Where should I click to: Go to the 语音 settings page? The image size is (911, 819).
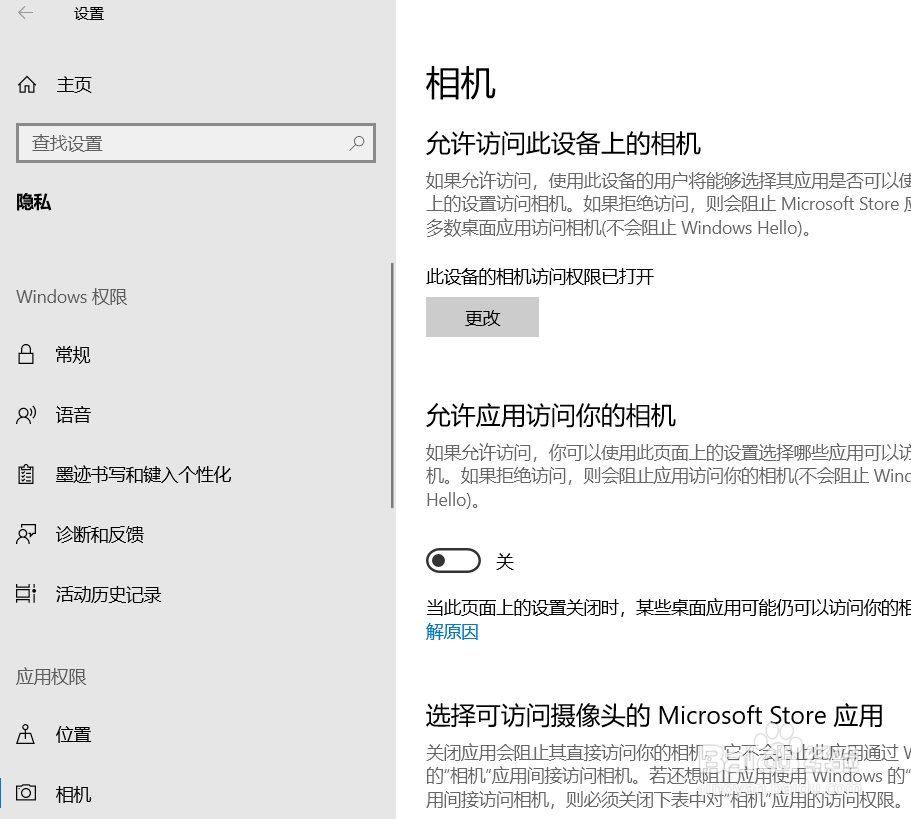tap(73, 414)
